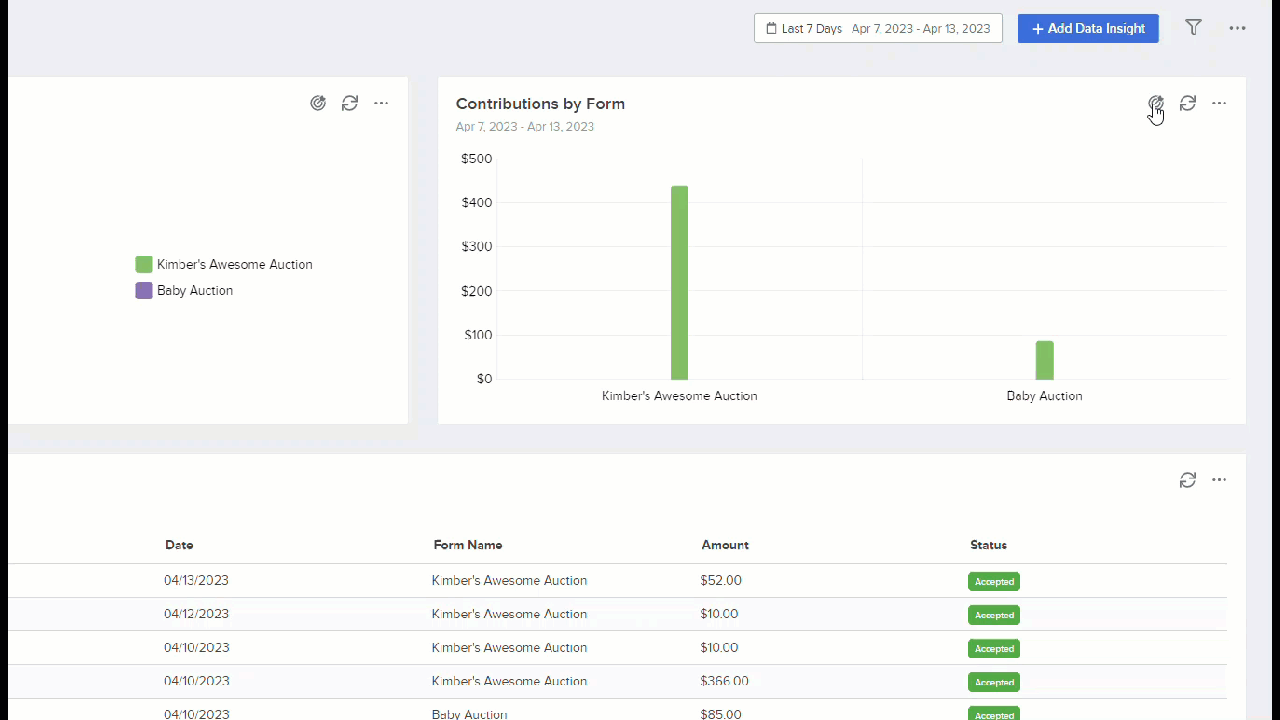This screenshot has width=1280, height=720.
Task: Refresh the left legend widget
Action: pyautogui.click(x=350, y=103)
